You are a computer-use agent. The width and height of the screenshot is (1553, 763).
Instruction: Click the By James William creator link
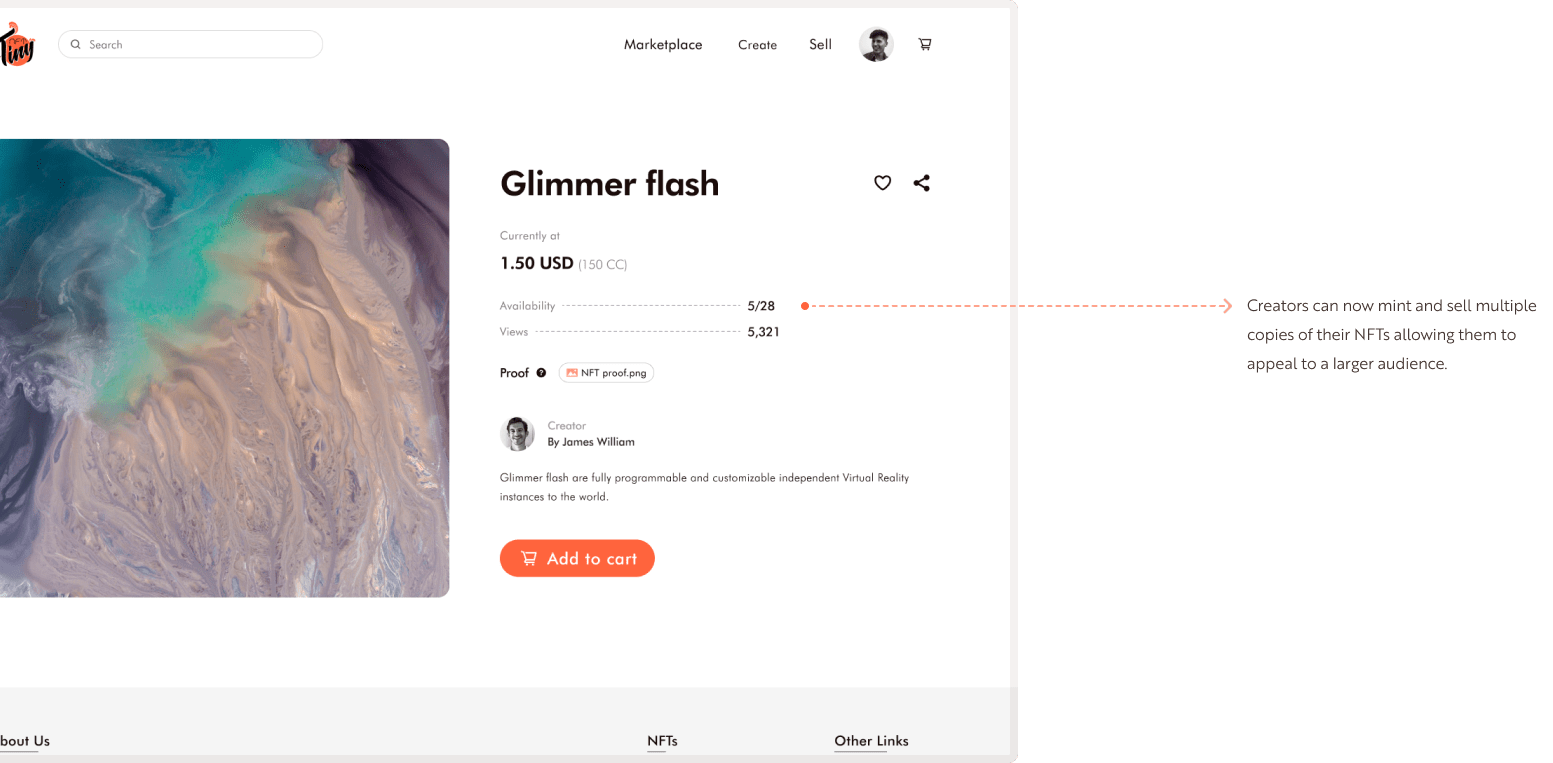[591, 442]
